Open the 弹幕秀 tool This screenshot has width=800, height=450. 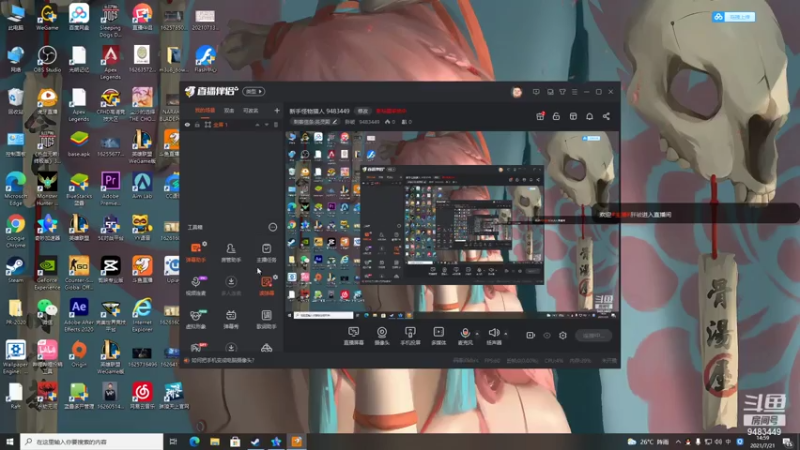coord(231,319)
